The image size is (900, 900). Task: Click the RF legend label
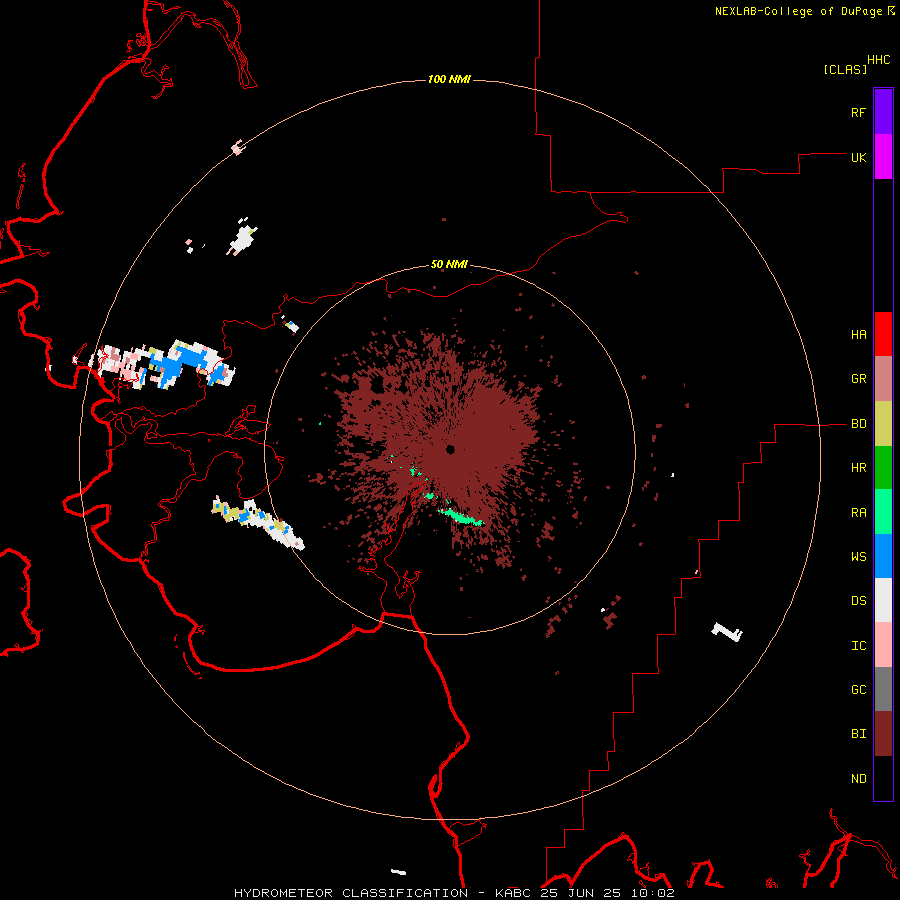tap(858, 112)
